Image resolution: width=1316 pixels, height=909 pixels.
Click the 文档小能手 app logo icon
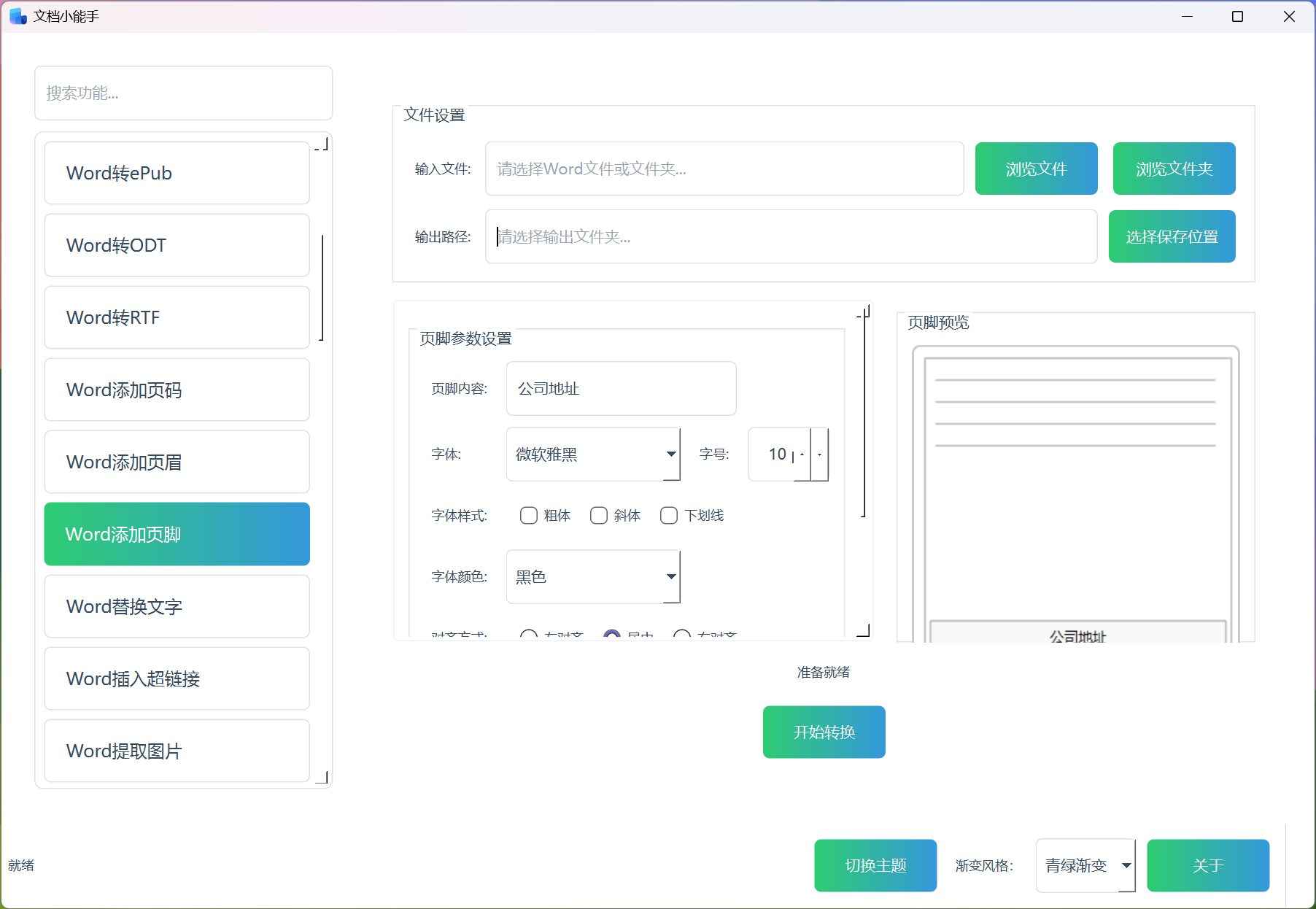point(18,16)
